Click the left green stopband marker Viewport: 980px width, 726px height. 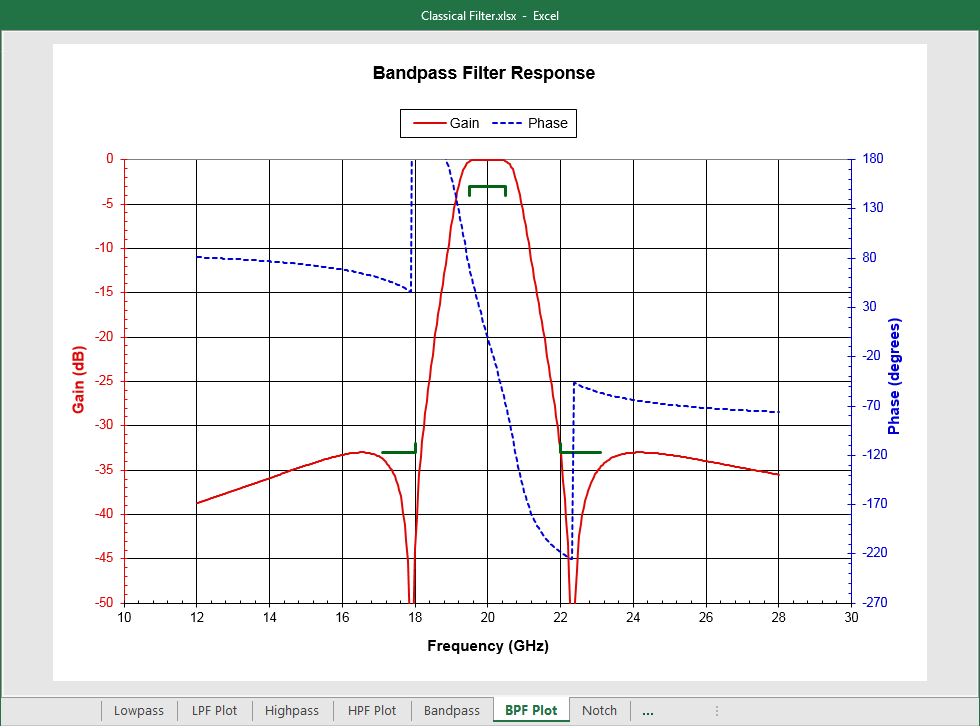(x=398, y=452)
